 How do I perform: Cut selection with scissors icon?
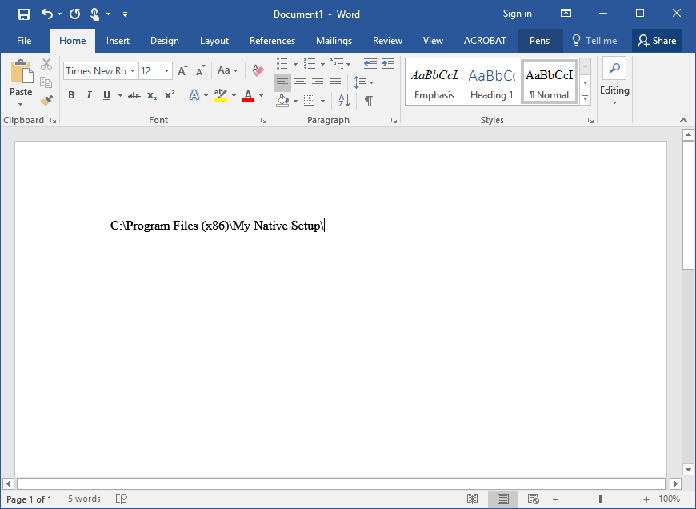[x=46, y=64]
